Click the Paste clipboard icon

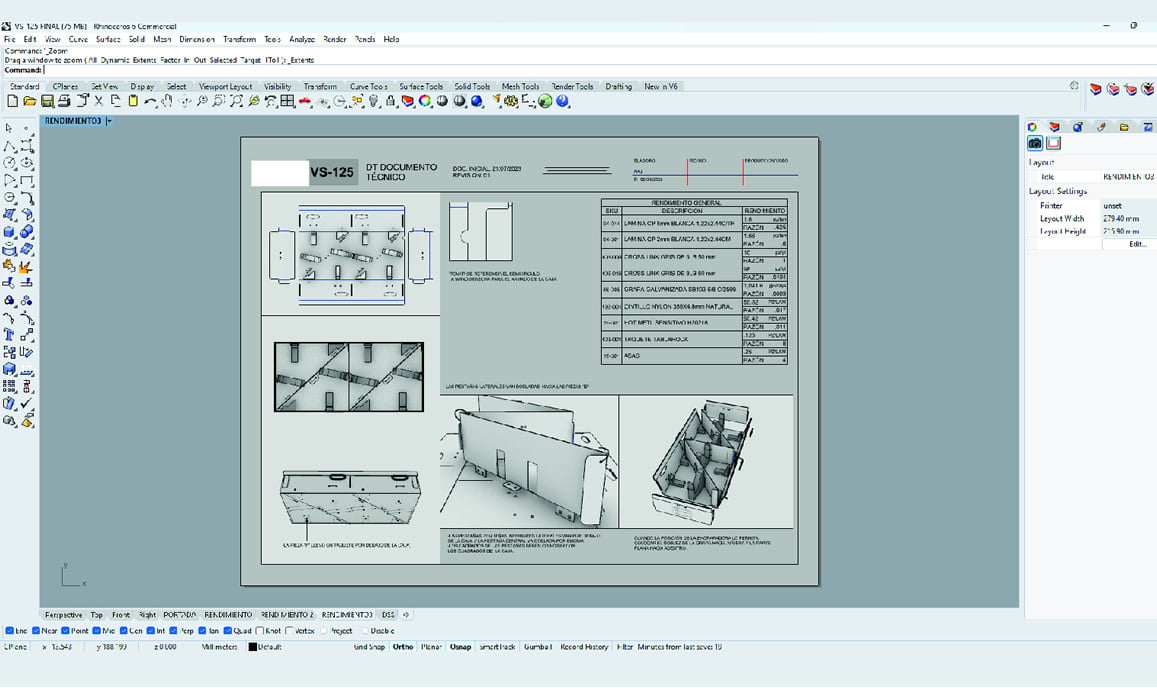click(x=133, y=101)
